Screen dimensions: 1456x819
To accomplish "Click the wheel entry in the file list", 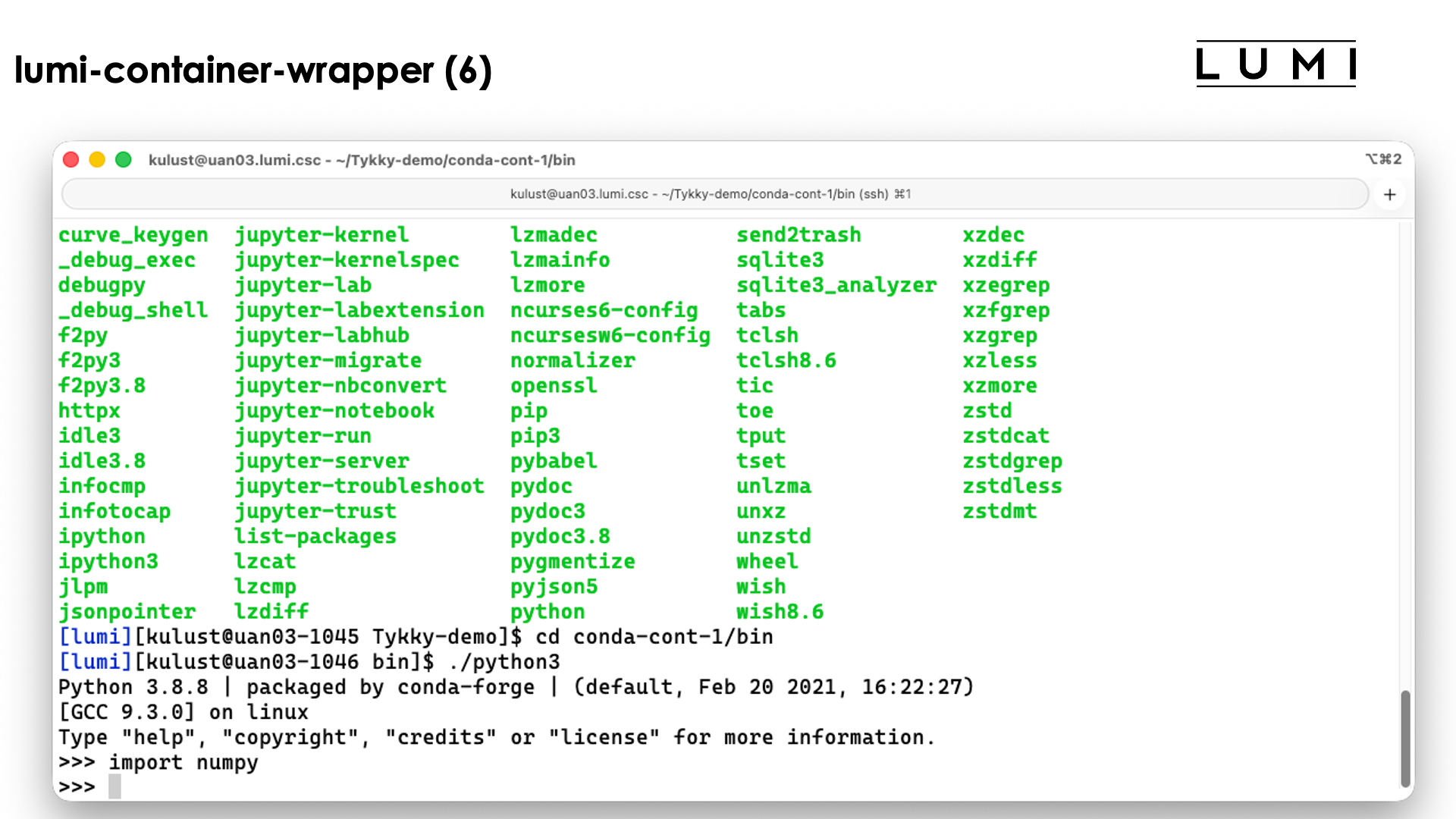I will tap(767, 561).
